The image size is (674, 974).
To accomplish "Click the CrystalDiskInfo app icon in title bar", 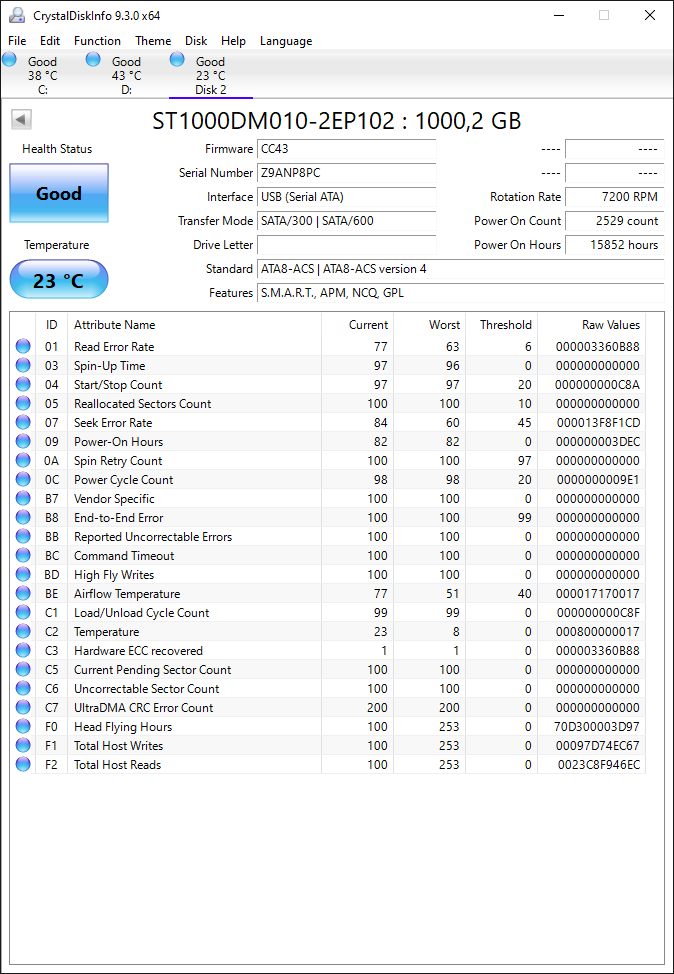I will coord(16,15).
